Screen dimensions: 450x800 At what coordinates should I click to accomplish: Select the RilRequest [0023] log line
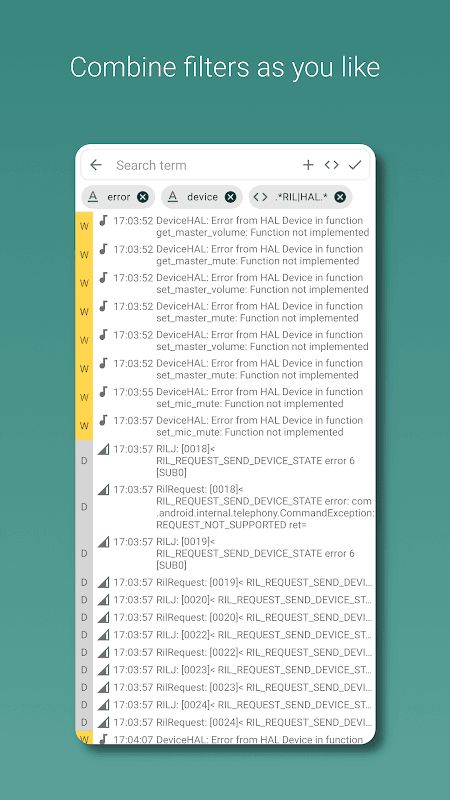point(226,687)
